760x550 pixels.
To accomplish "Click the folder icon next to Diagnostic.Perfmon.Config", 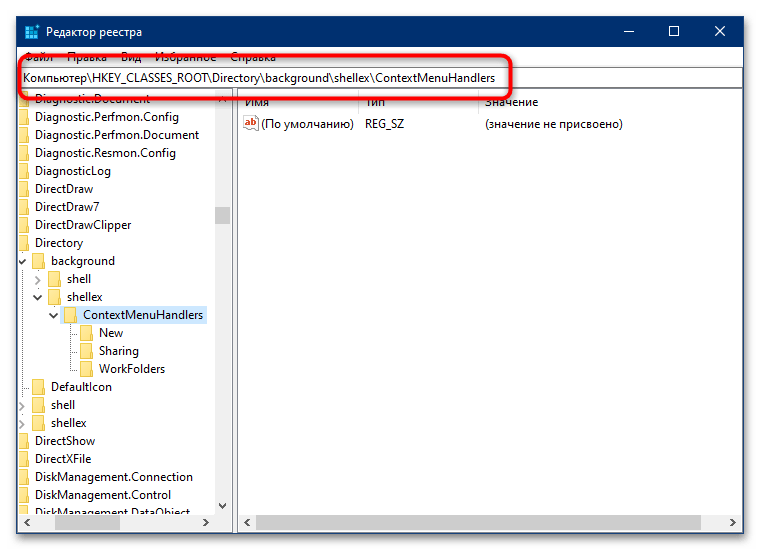I will point(24,117).
